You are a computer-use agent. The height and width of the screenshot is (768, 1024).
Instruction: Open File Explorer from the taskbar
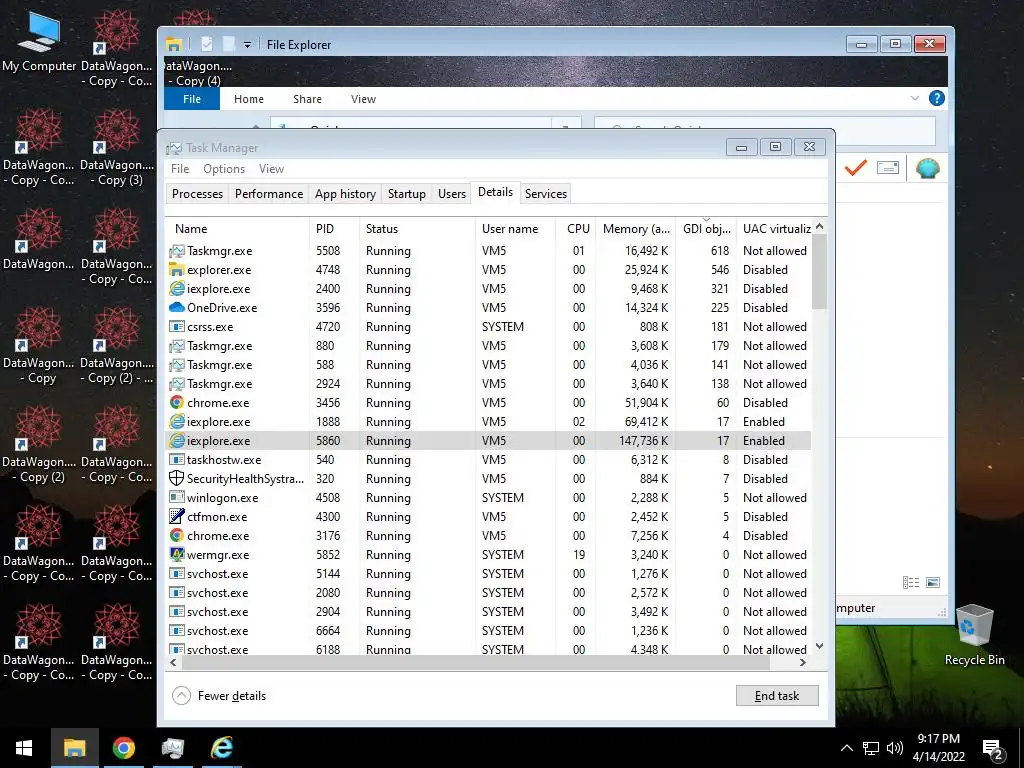(74, 748)
